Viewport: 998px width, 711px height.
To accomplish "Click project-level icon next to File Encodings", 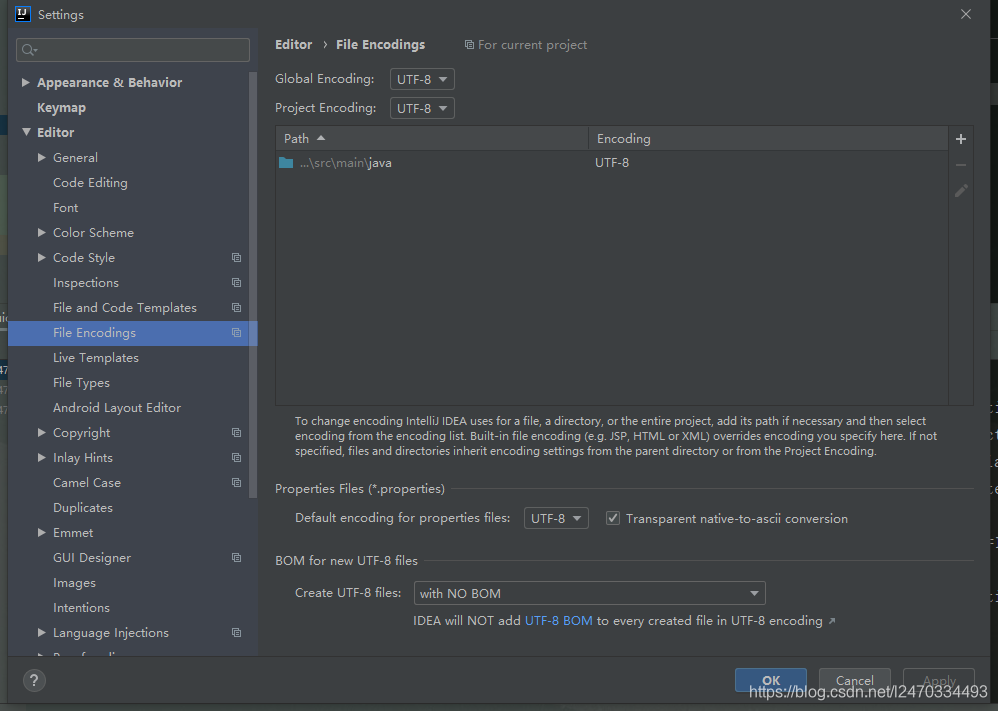I will [x=236, y=333].
